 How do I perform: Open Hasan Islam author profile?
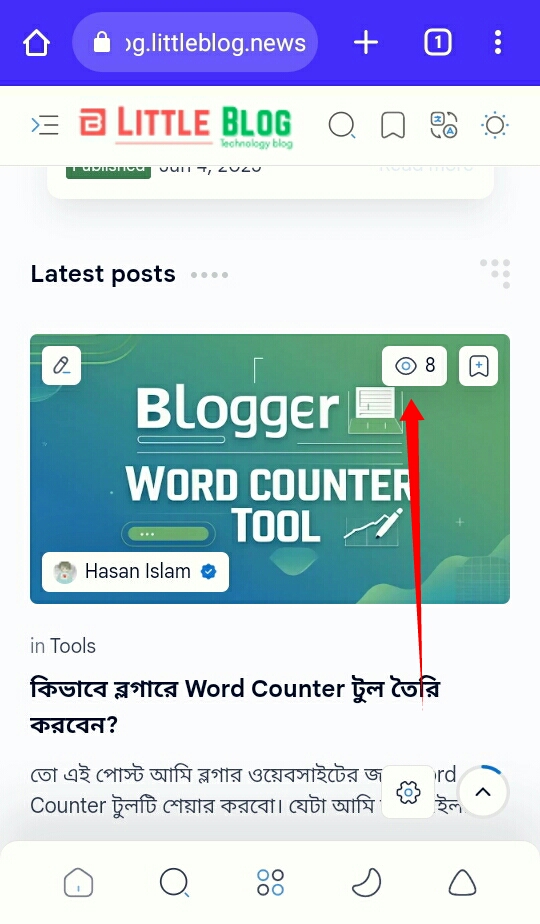point(136,572)
